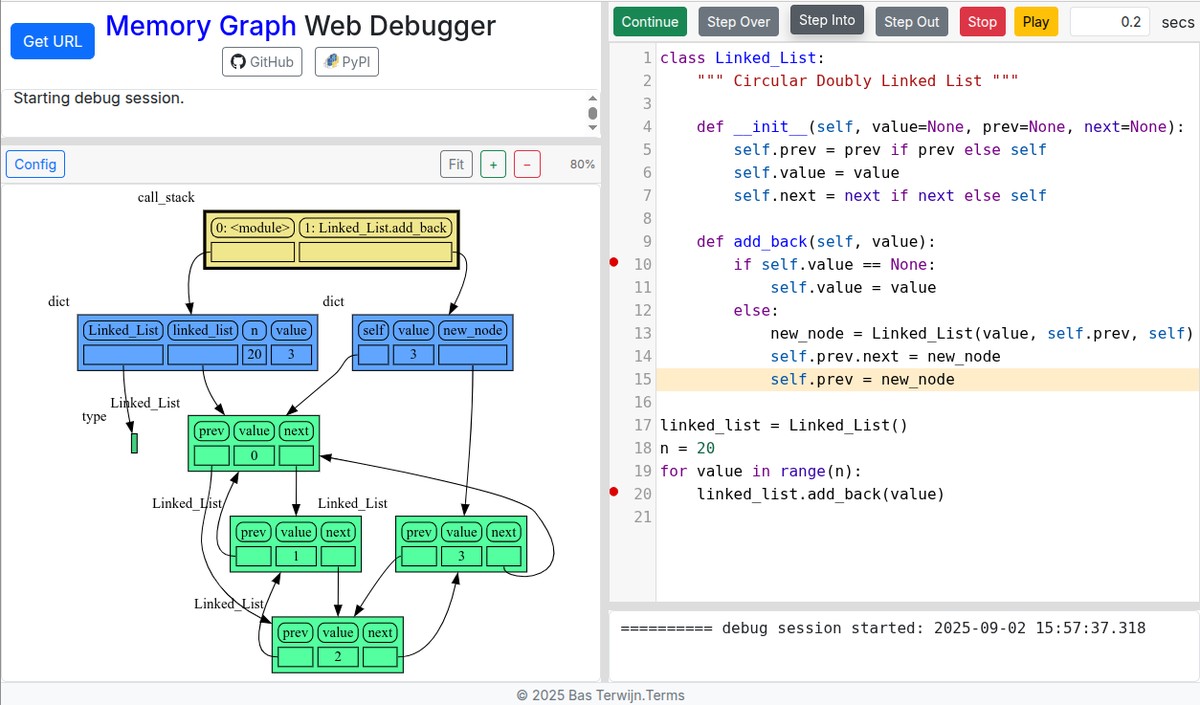The width and height of the screenshot is (1200, 705).
Task: Click the seconds delay input field
Action: (x=1109, y=21)
